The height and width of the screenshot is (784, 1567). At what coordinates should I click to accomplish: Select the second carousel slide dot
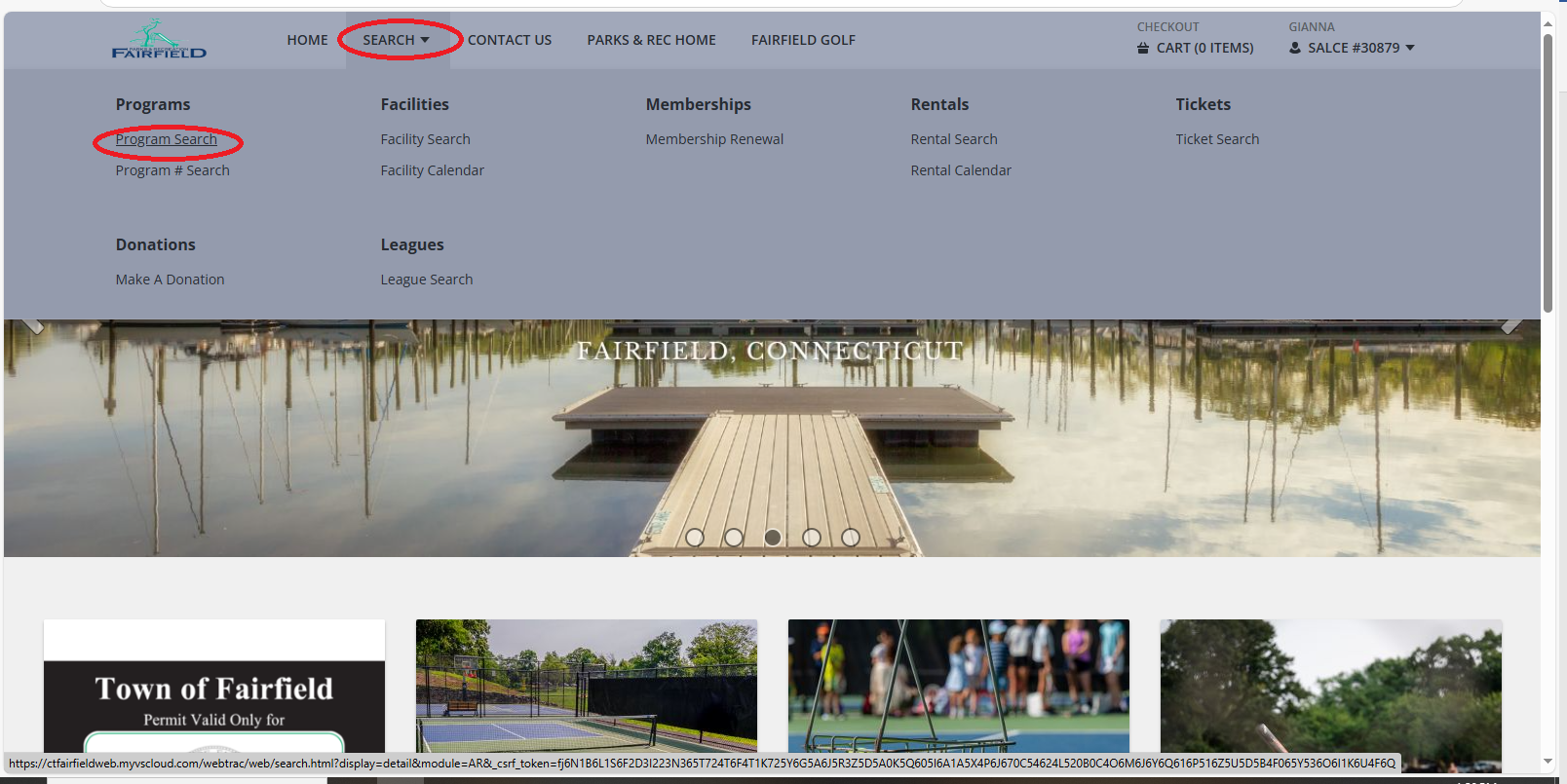[x=734, y=538]
